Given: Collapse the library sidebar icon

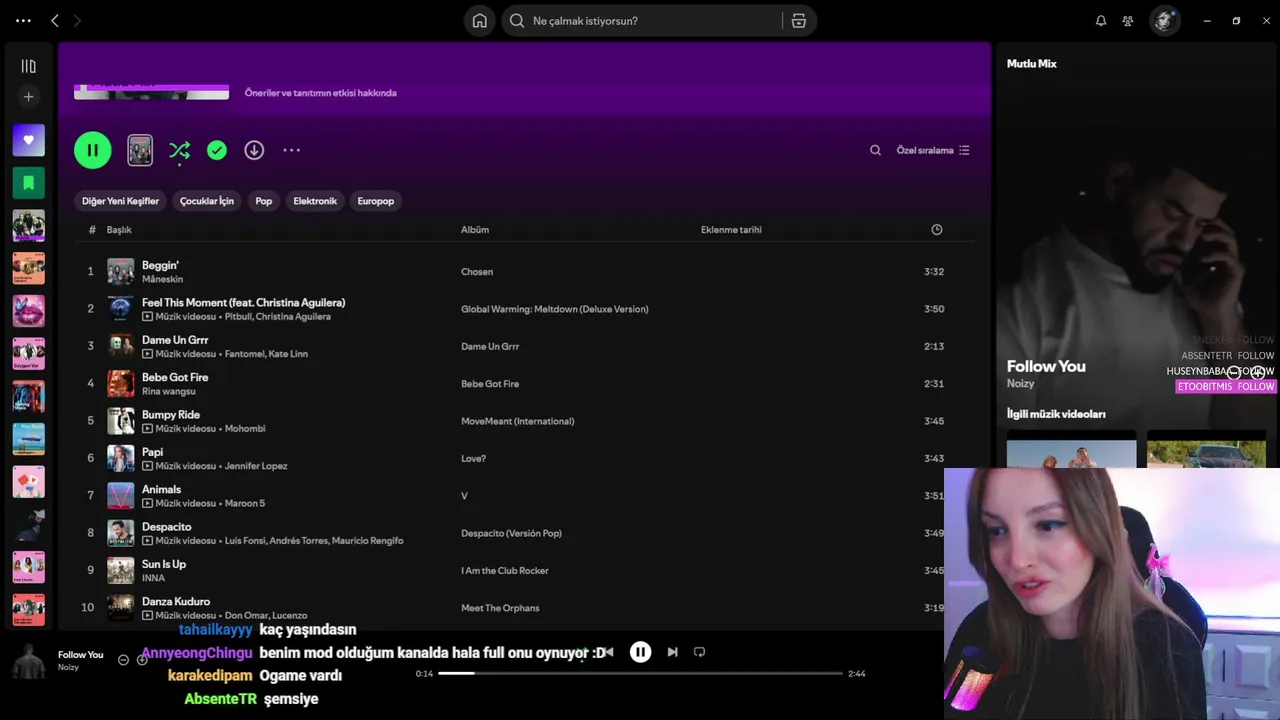Looking at the screenshot, I should (x=28, y=66).
